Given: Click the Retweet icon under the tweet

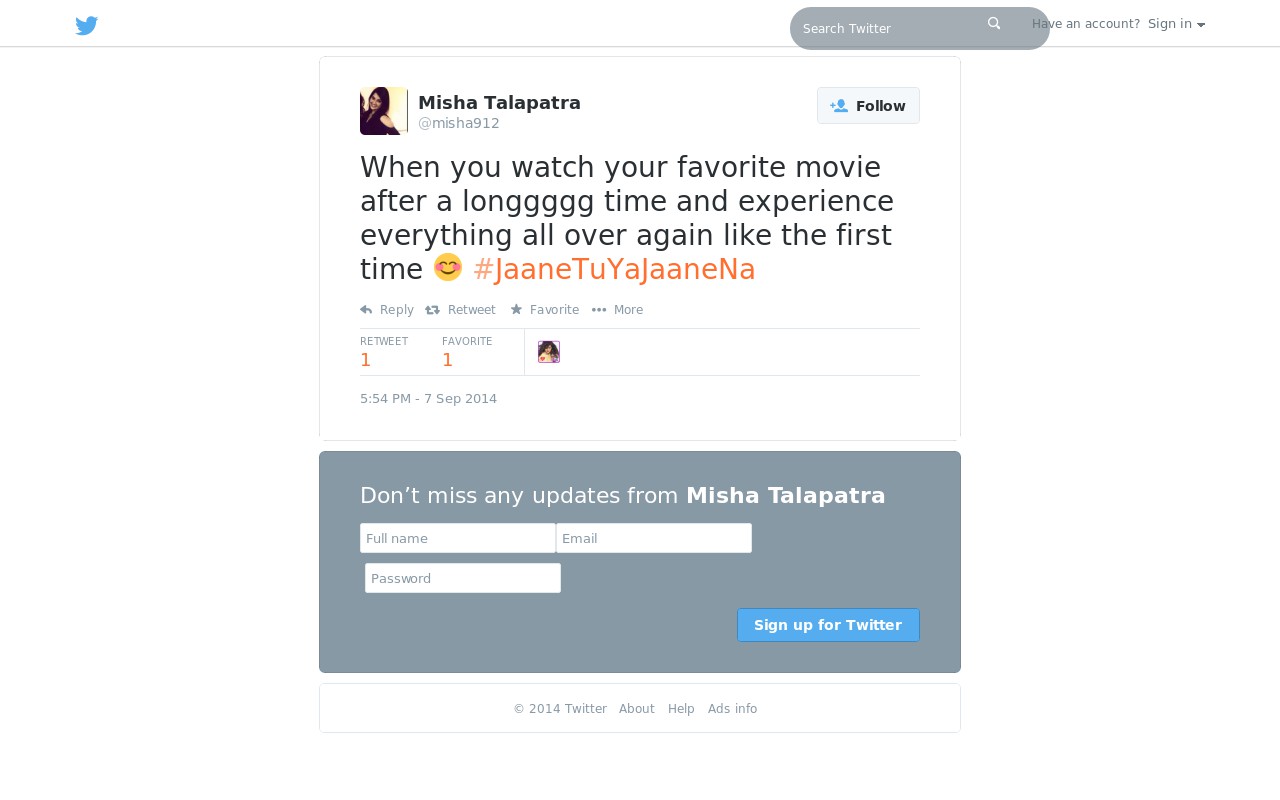Looking at the screenshot, I should 432,310.
